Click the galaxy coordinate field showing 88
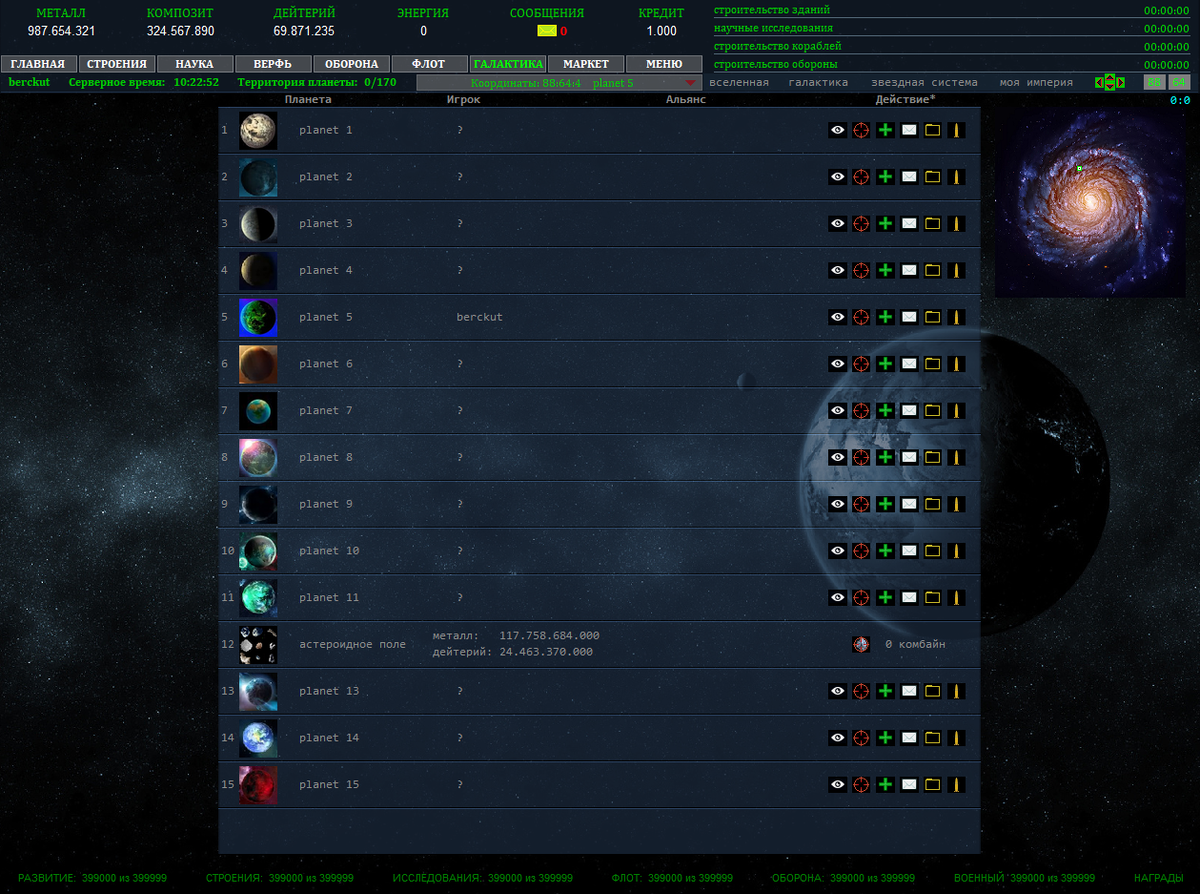This screenshot has height=894, width=1200. tap(1154, 82)
